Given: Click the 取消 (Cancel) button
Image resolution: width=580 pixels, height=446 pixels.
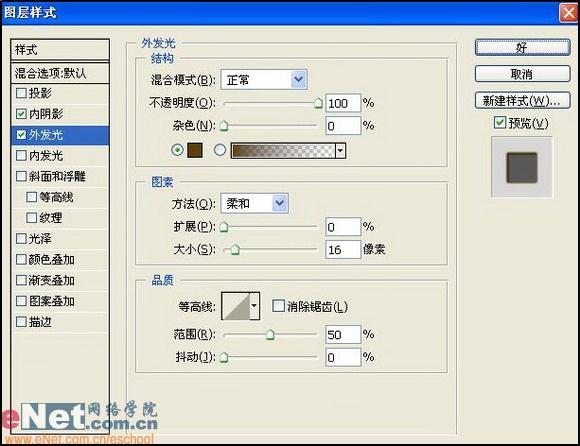Looking at the screenshot, I should click(522, 74).
